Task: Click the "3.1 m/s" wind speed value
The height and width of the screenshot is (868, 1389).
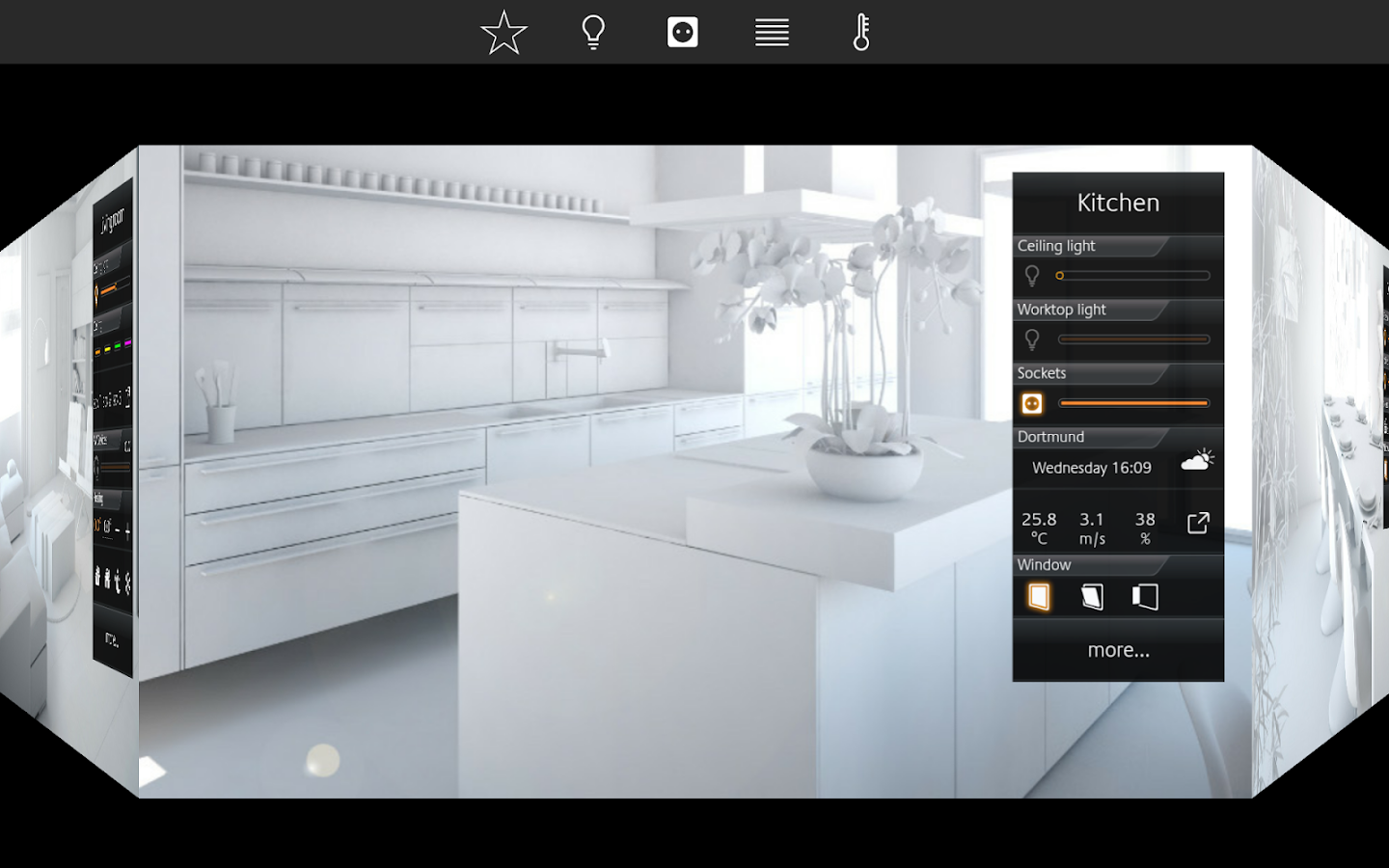Action: (1092, 529)
